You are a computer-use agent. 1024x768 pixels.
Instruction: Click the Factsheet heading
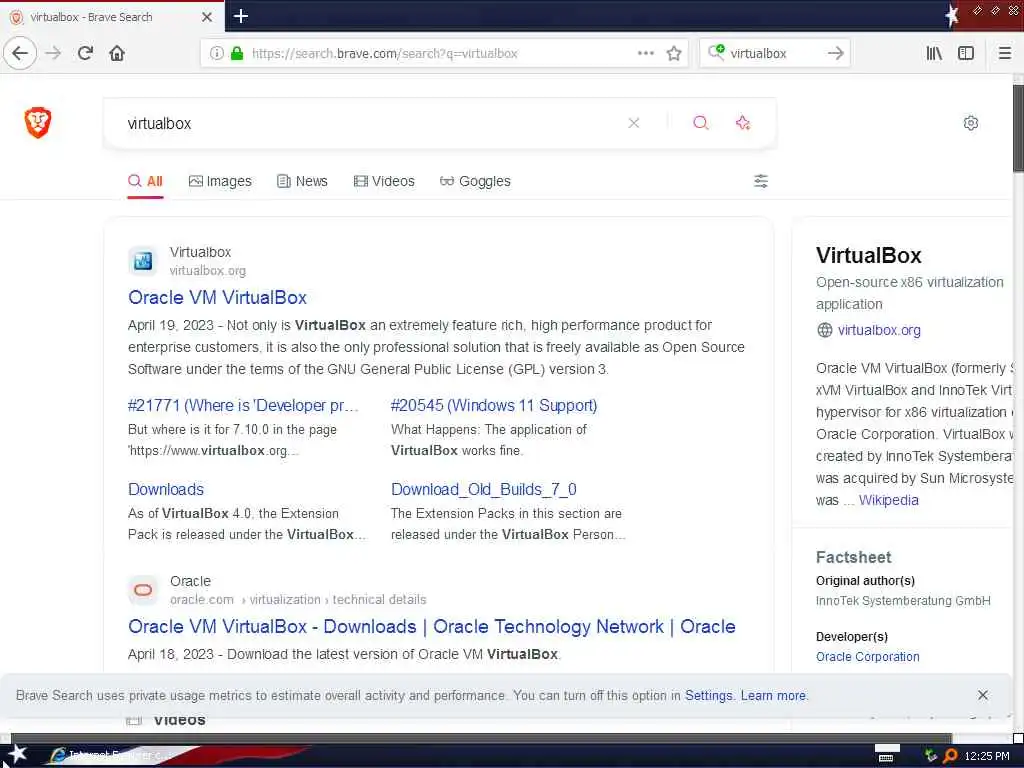coord(853,557)
